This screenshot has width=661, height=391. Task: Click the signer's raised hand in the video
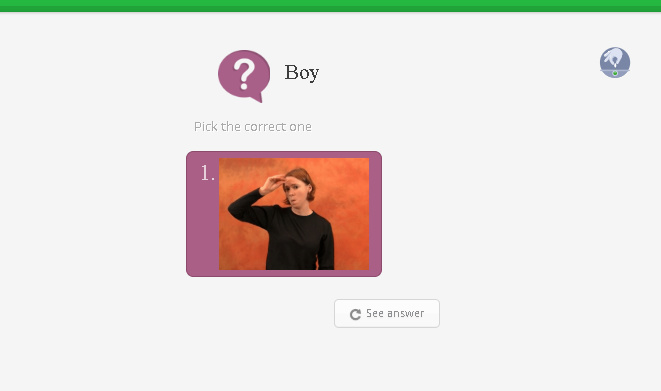pos(272,184)
